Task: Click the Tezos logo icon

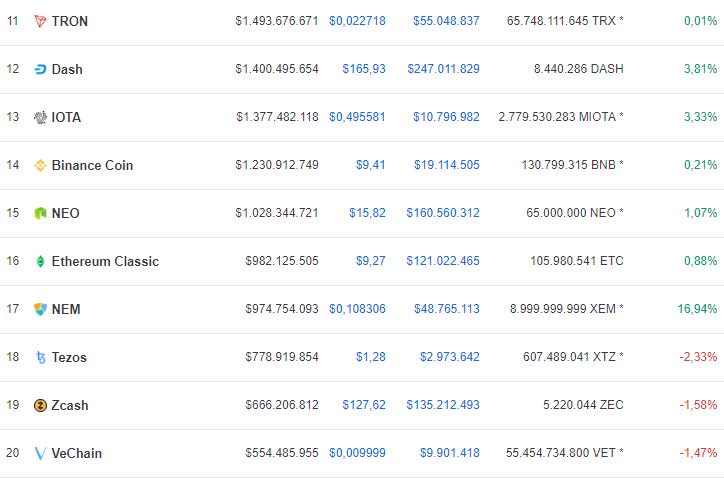Action: click(x=40, y=357)
